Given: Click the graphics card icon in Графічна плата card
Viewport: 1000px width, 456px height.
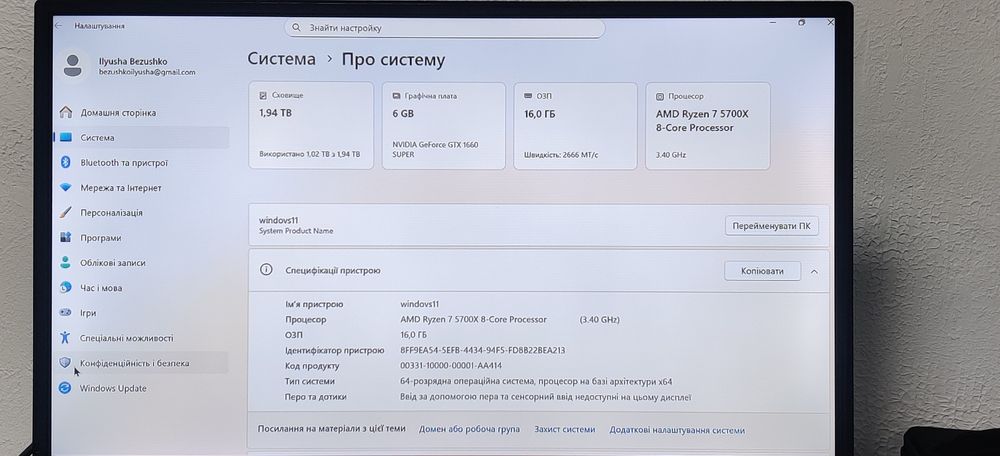Looking at the screenshot, I should click(396, 96).
